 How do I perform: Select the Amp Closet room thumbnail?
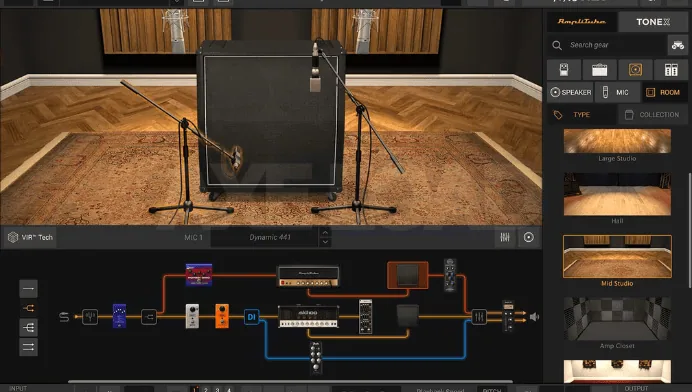[x=617, y=319]
